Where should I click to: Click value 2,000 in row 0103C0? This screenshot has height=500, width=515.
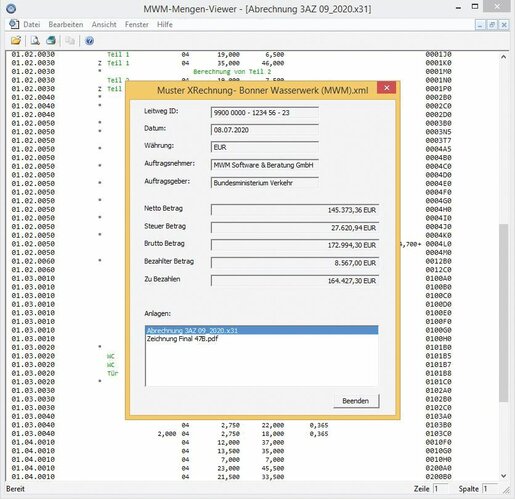coord(167,434)
